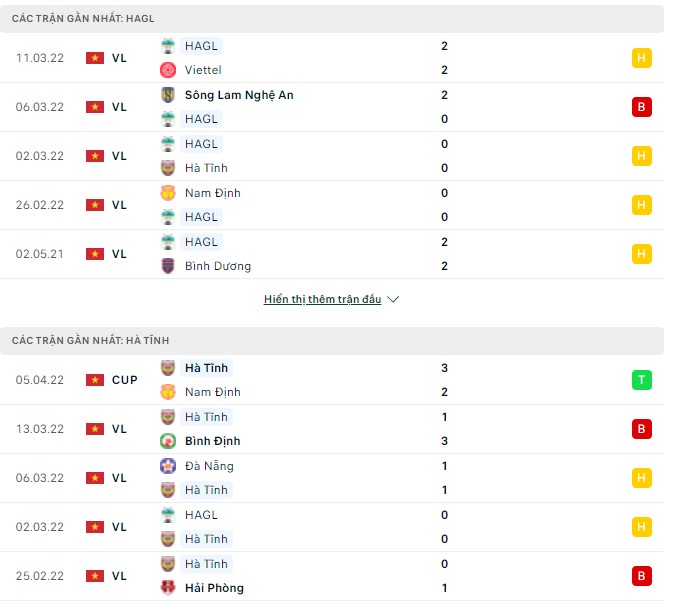Click the Viettel club logo icon
675x613 pixels.
[168, 70]
